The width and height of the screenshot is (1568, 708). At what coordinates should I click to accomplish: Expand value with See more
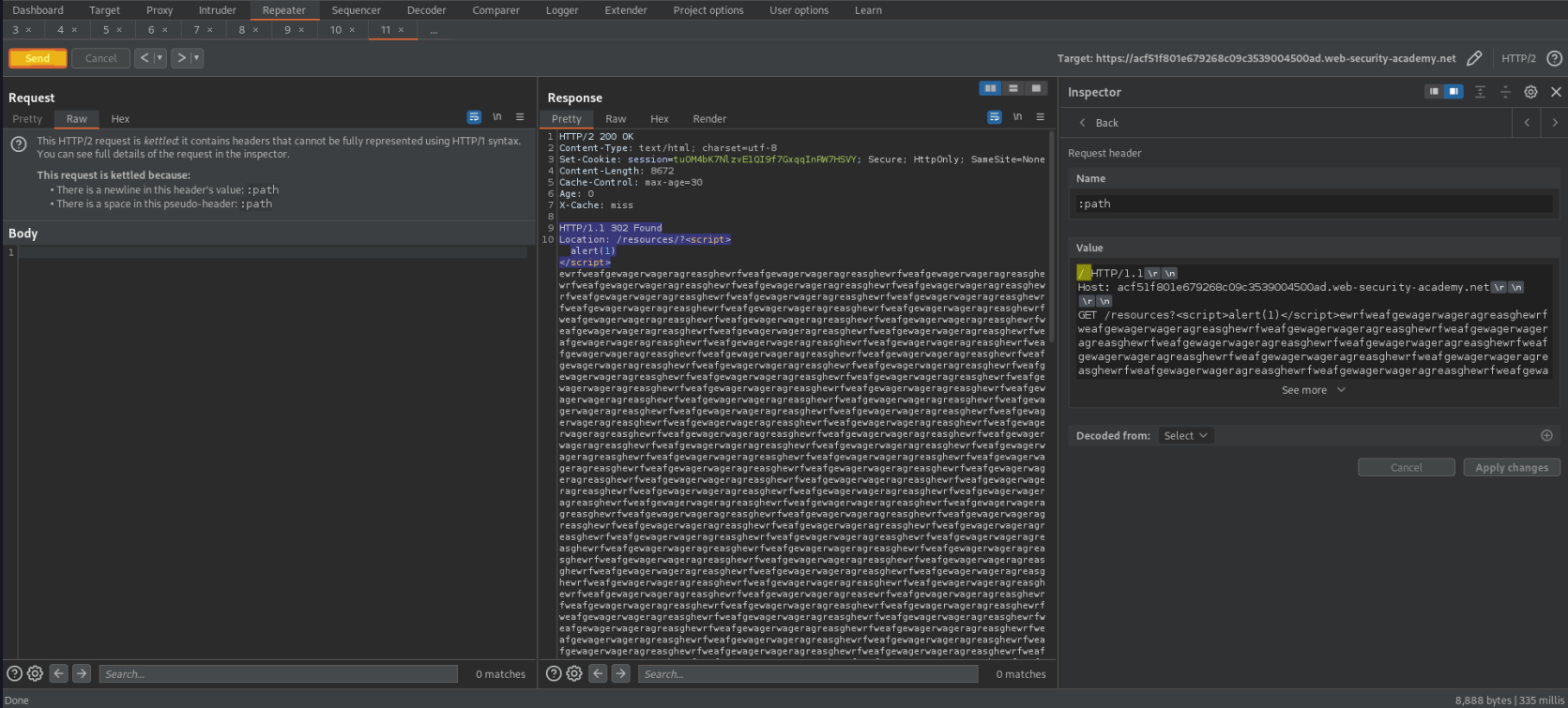1314,390
